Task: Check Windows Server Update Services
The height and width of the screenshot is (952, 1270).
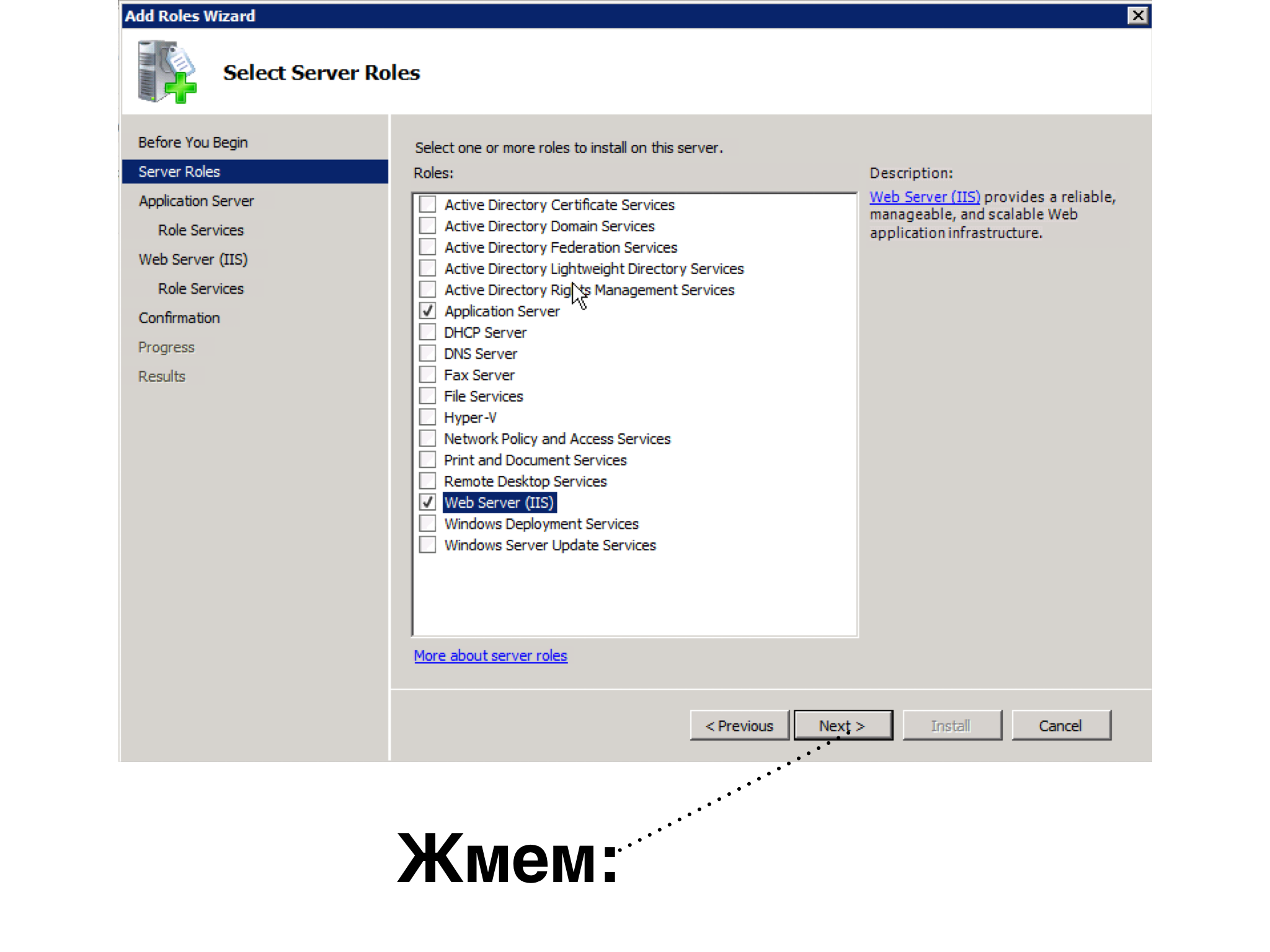Action: (x=427, y=545)
